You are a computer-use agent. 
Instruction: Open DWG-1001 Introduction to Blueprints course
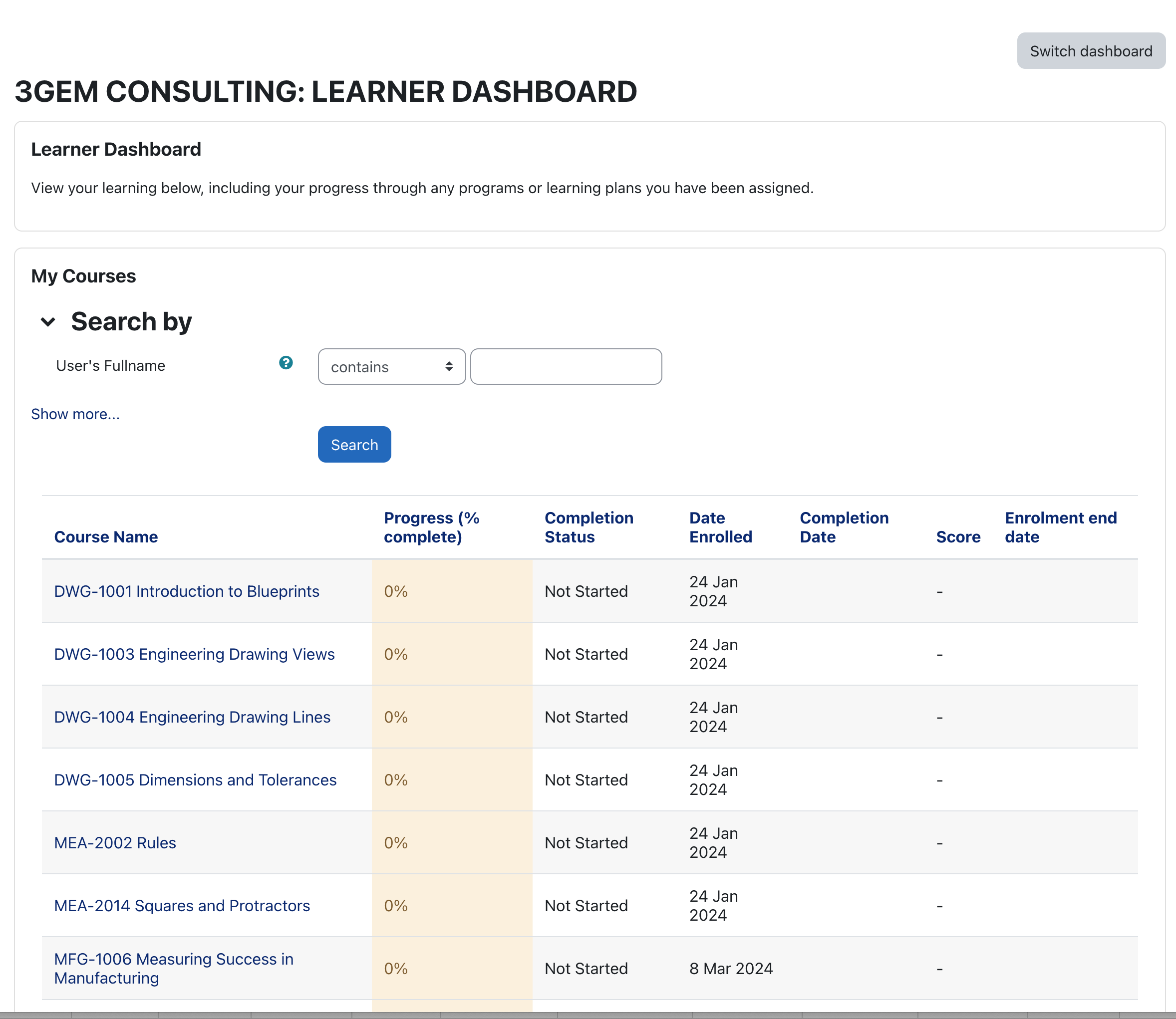click(x=187, y=591)
